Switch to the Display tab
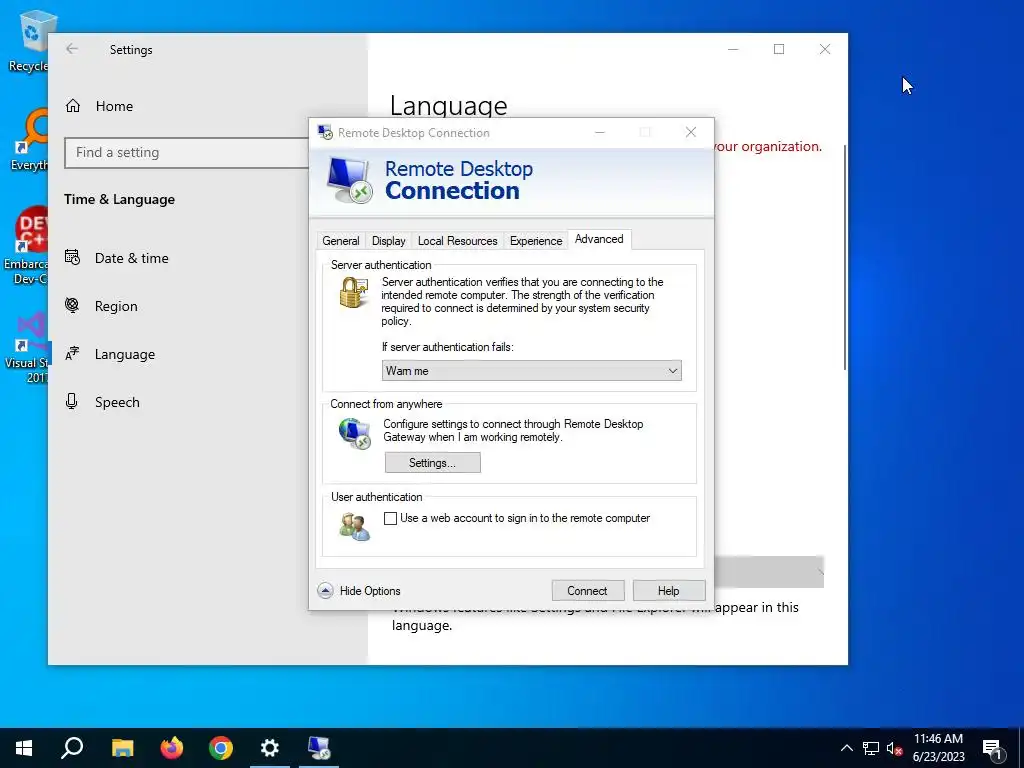1024x768 pixels. 389,241
